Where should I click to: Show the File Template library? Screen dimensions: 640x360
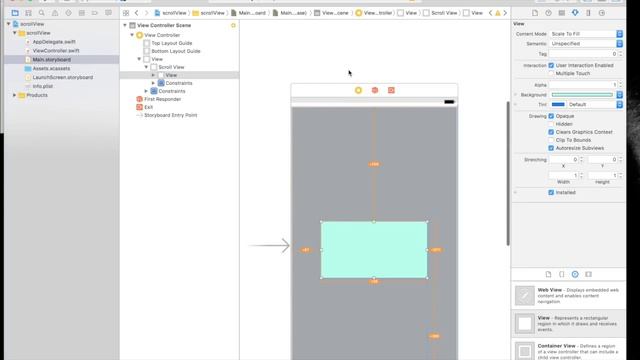548,274
